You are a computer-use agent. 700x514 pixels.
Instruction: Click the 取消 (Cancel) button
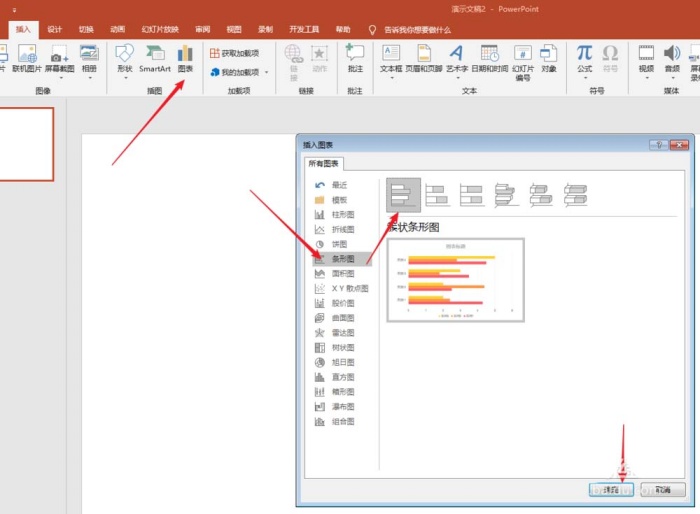coord(661,490)
